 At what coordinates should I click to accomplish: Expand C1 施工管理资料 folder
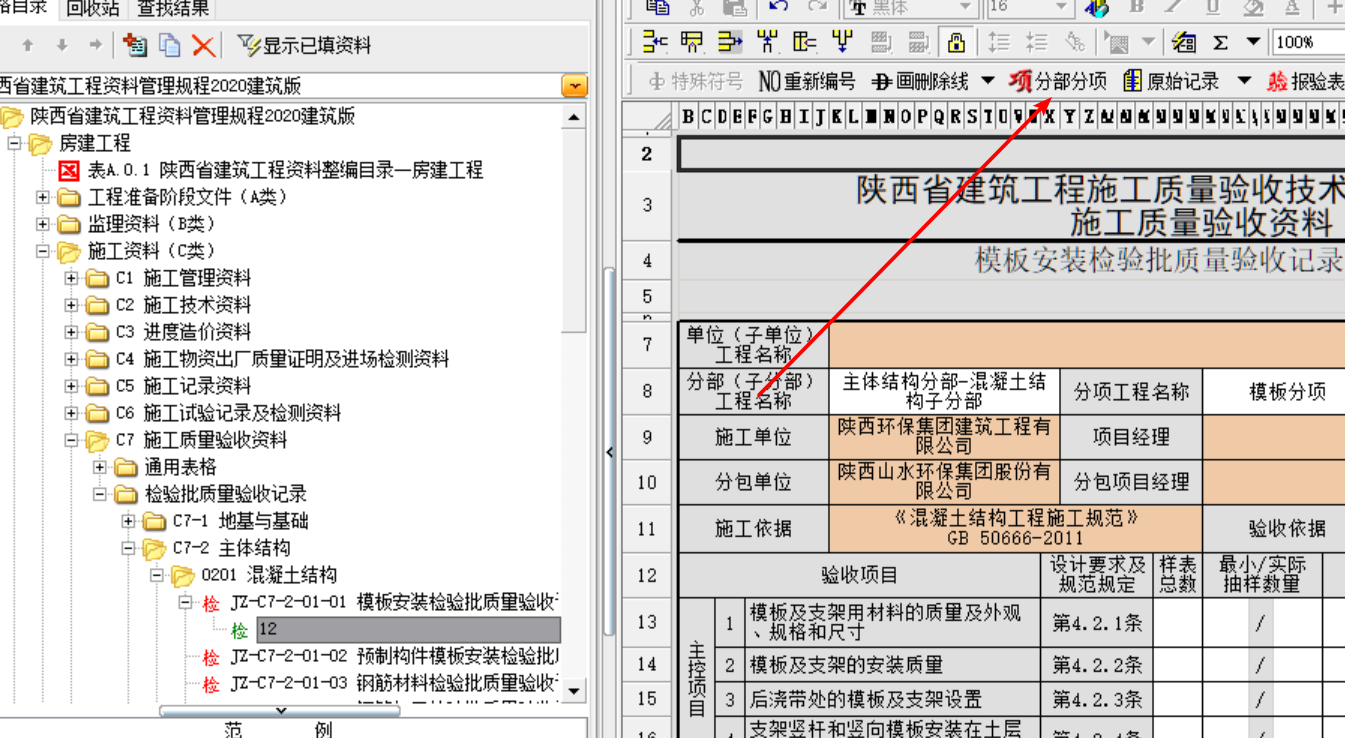click(x=71, y=279)
